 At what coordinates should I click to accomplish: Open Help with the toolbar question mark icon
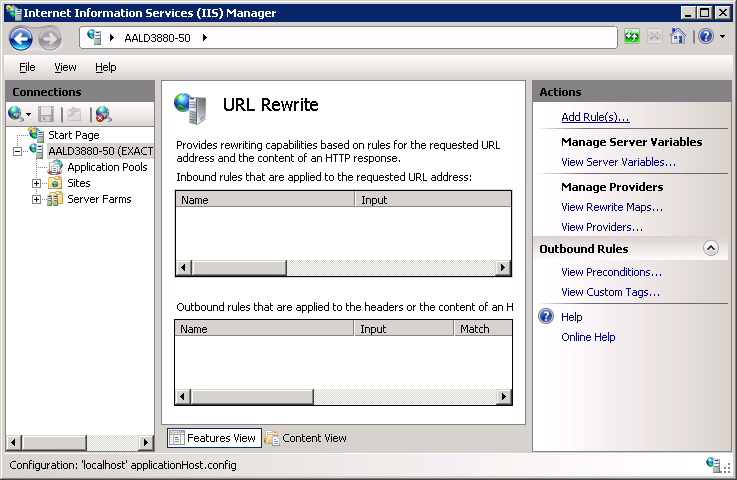pos(706,36)
